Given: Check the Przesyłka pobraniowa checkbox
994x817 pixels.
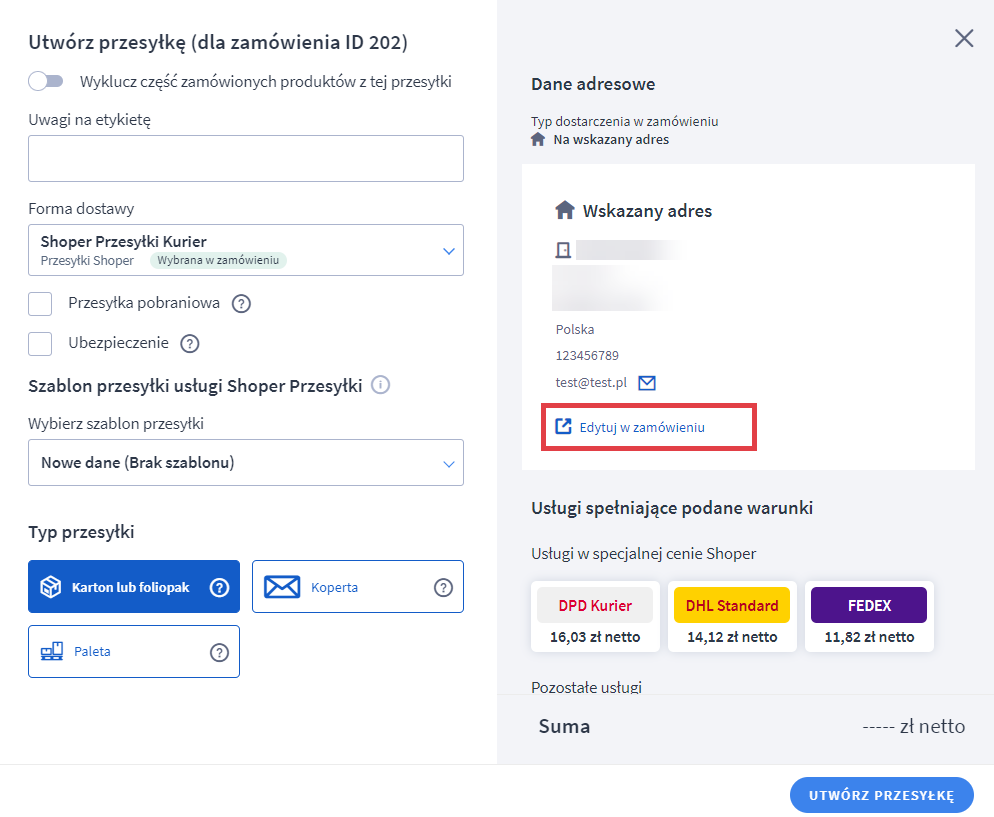Looking at the screenshot, I should (x=40, y=304).
